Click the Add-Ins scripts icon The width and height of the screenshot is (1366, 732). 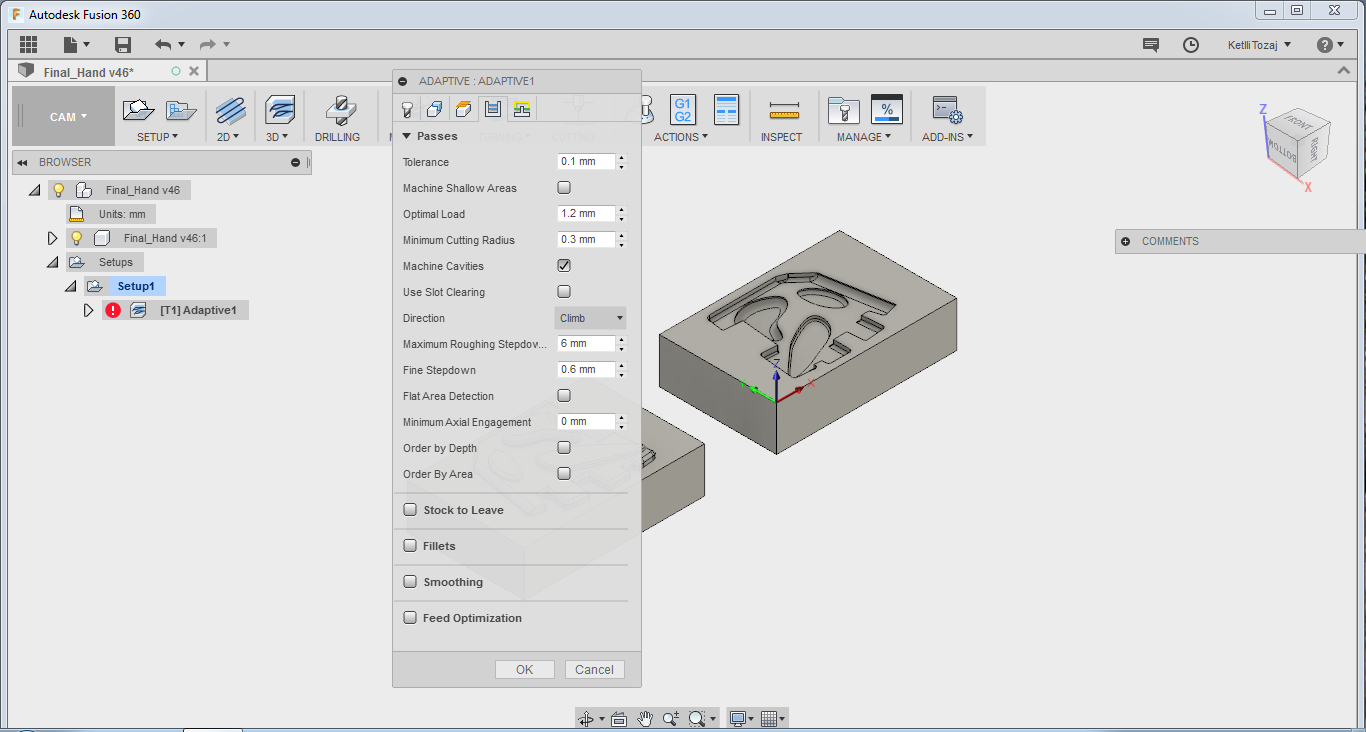coord(946,110)
